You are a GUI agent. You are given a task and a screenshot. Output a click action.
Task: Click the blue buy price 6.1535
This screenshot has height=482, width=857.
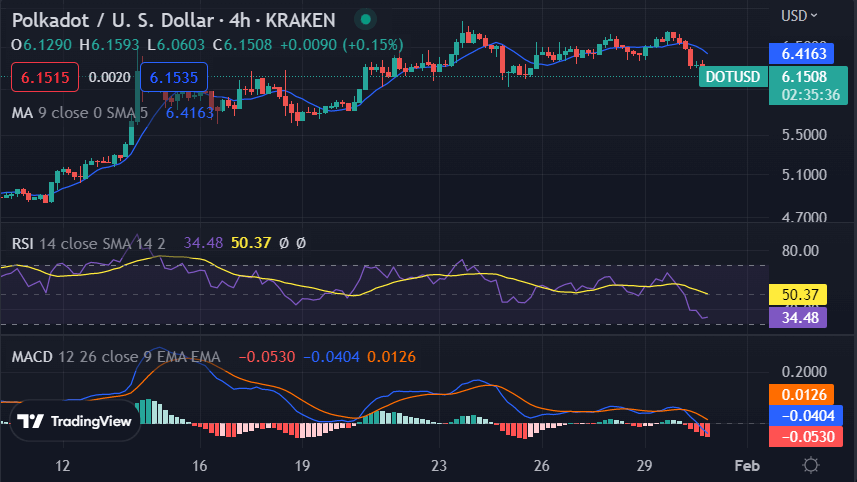174,78
